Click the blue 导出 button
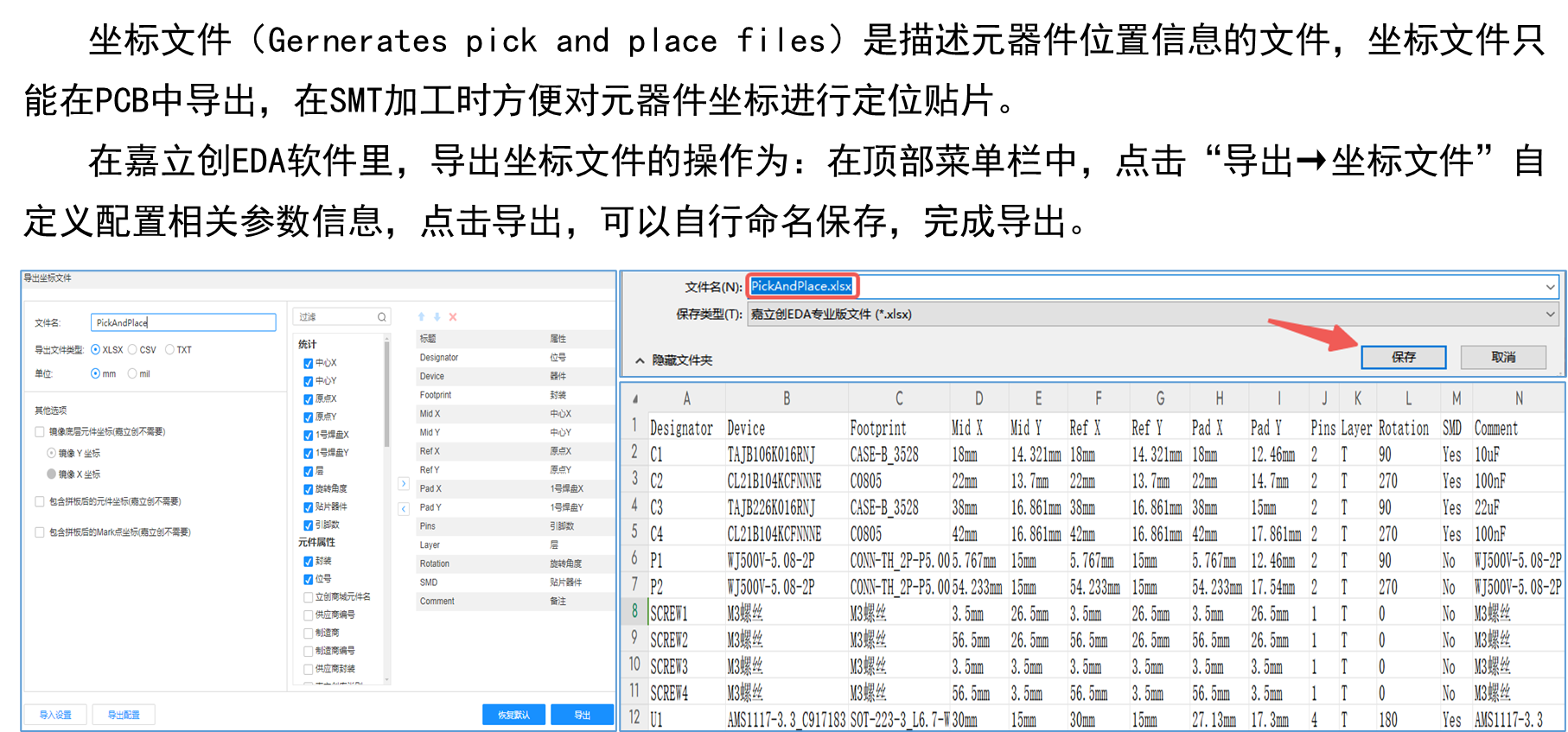Viewport: 1568px width, 732px height. pos(583,715)
